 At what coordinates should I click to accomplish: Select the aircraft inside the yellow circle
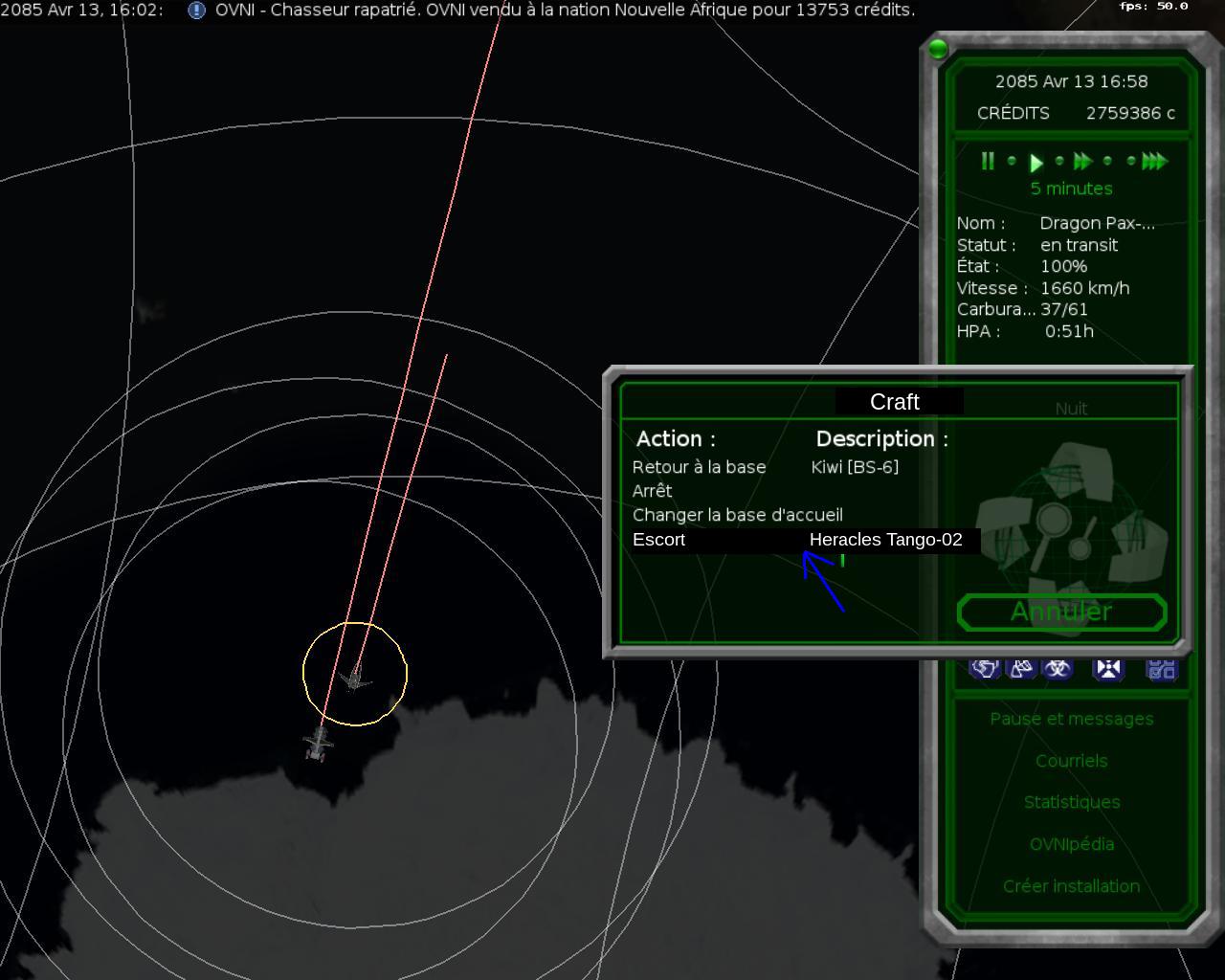(x=355, y=677)
